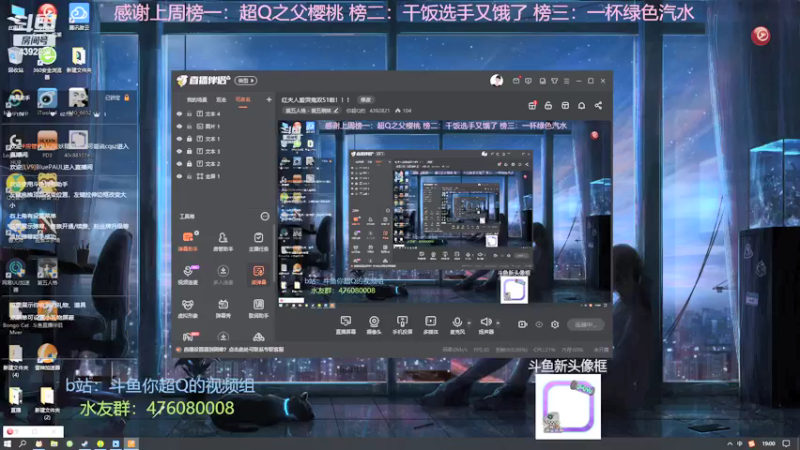This screenshot has height=450, width=800.
Task: Open the 主播任务 tool
Action: point(258,241)
